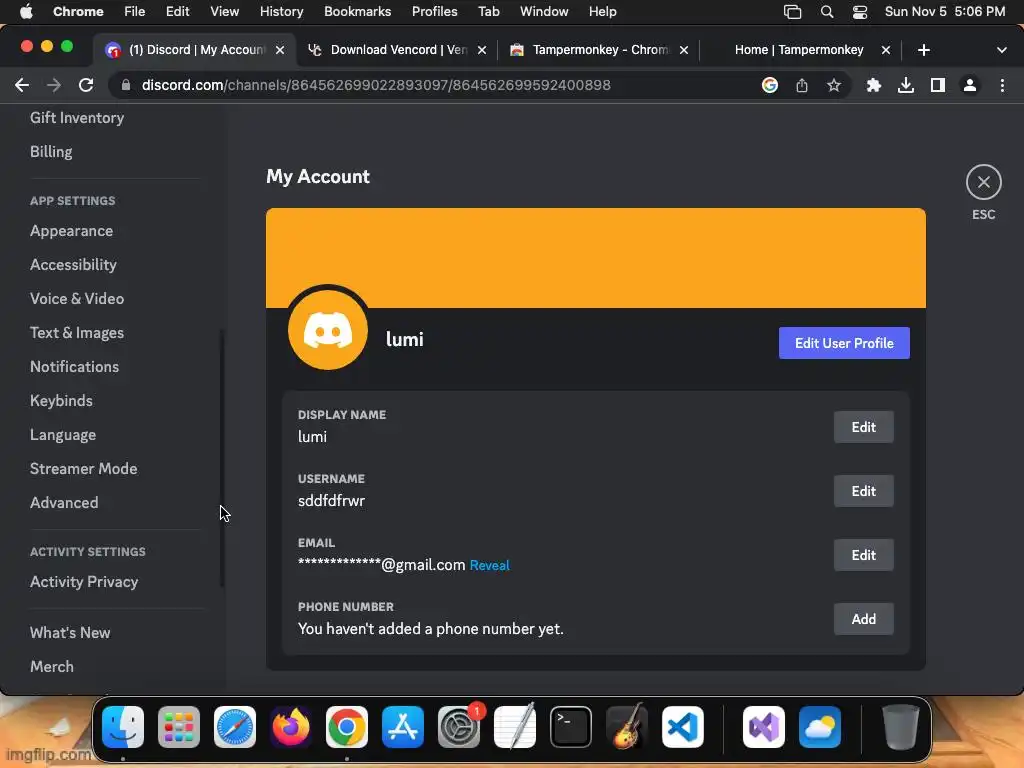Open Gift Inventory settings

(x=77, y=118)
